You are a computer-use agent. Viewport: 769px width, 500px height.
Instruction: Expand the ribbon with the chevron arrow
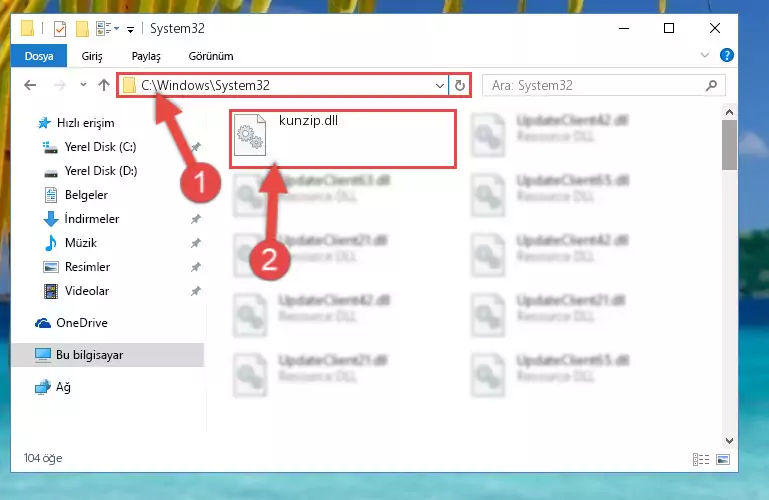click(705, 55)
